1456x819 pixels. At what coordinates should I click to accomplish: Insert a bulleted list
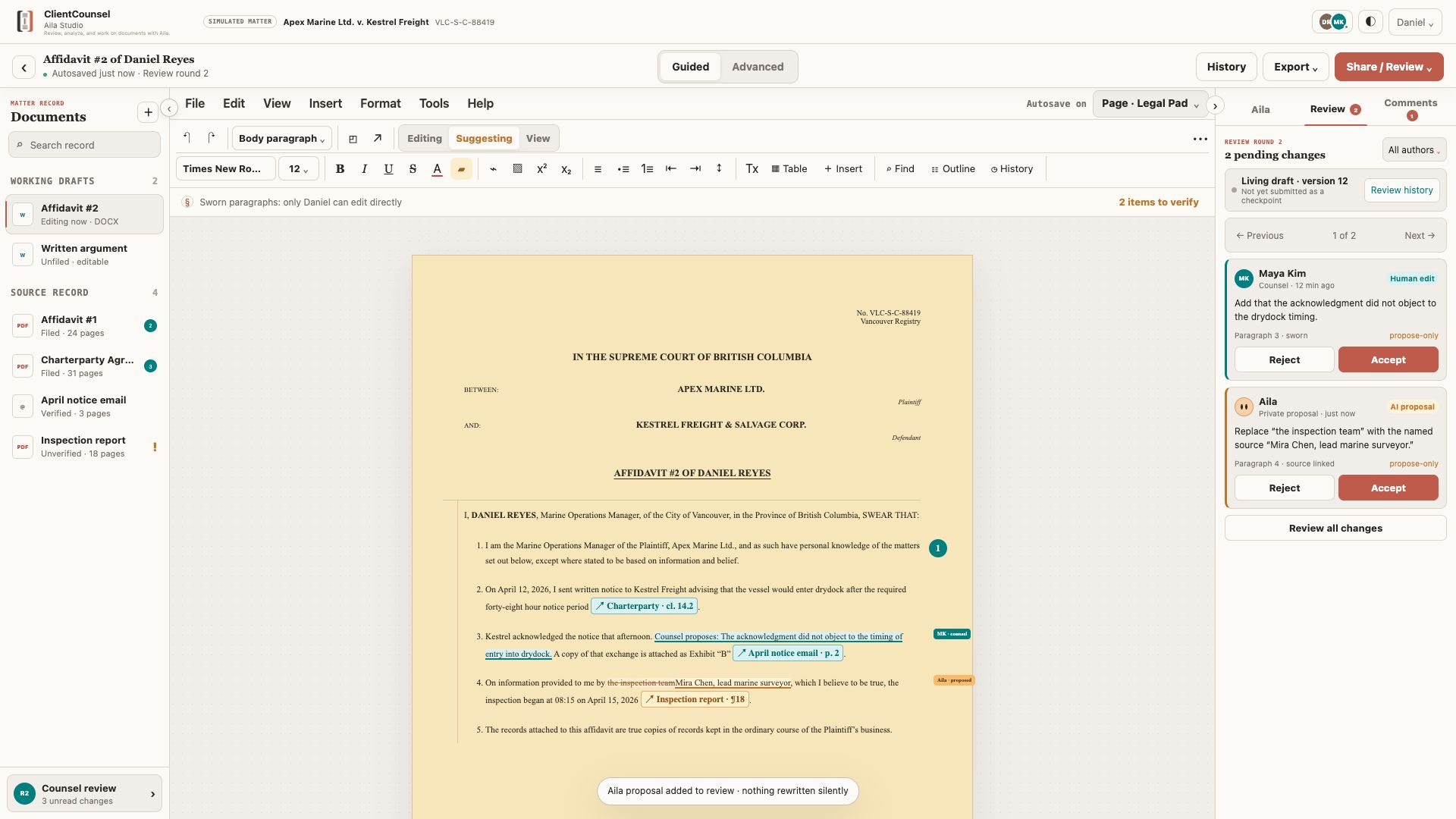(623, 169)
